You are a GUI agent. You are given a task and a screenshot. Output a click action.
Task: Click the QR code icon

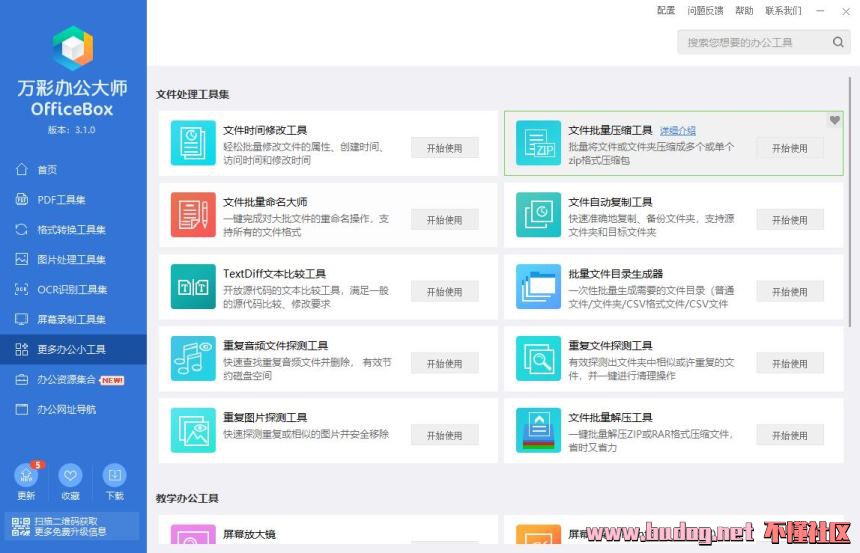tap(21, 527)
